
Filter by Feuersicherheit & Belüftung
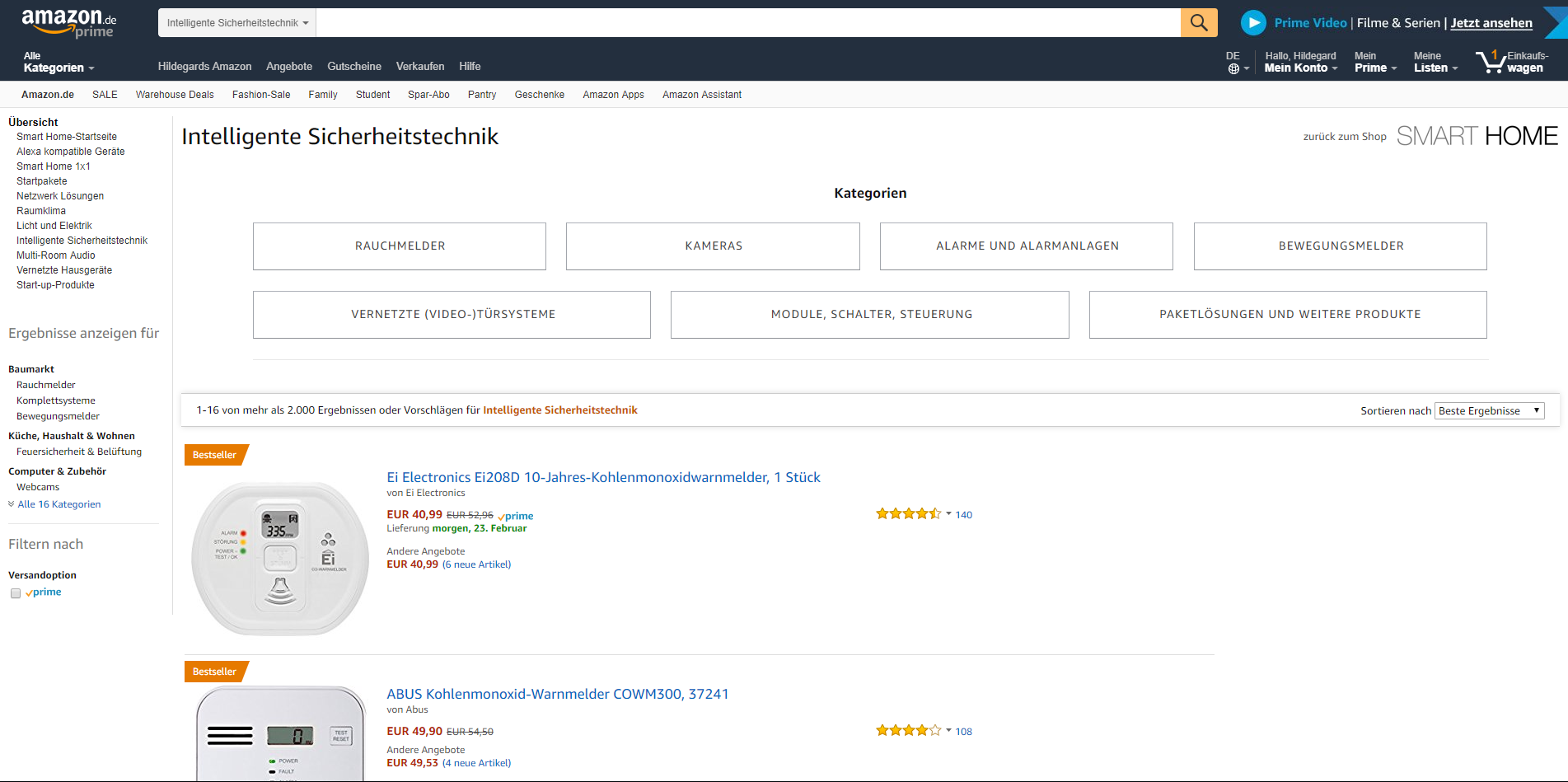click(79, 452)
